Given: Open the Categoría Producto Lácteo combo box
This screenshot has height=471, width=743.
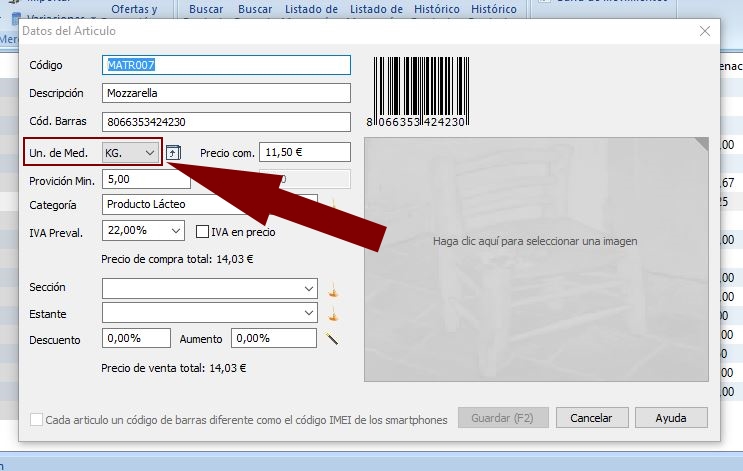Looking at the screenshot, I should (209, 204).
